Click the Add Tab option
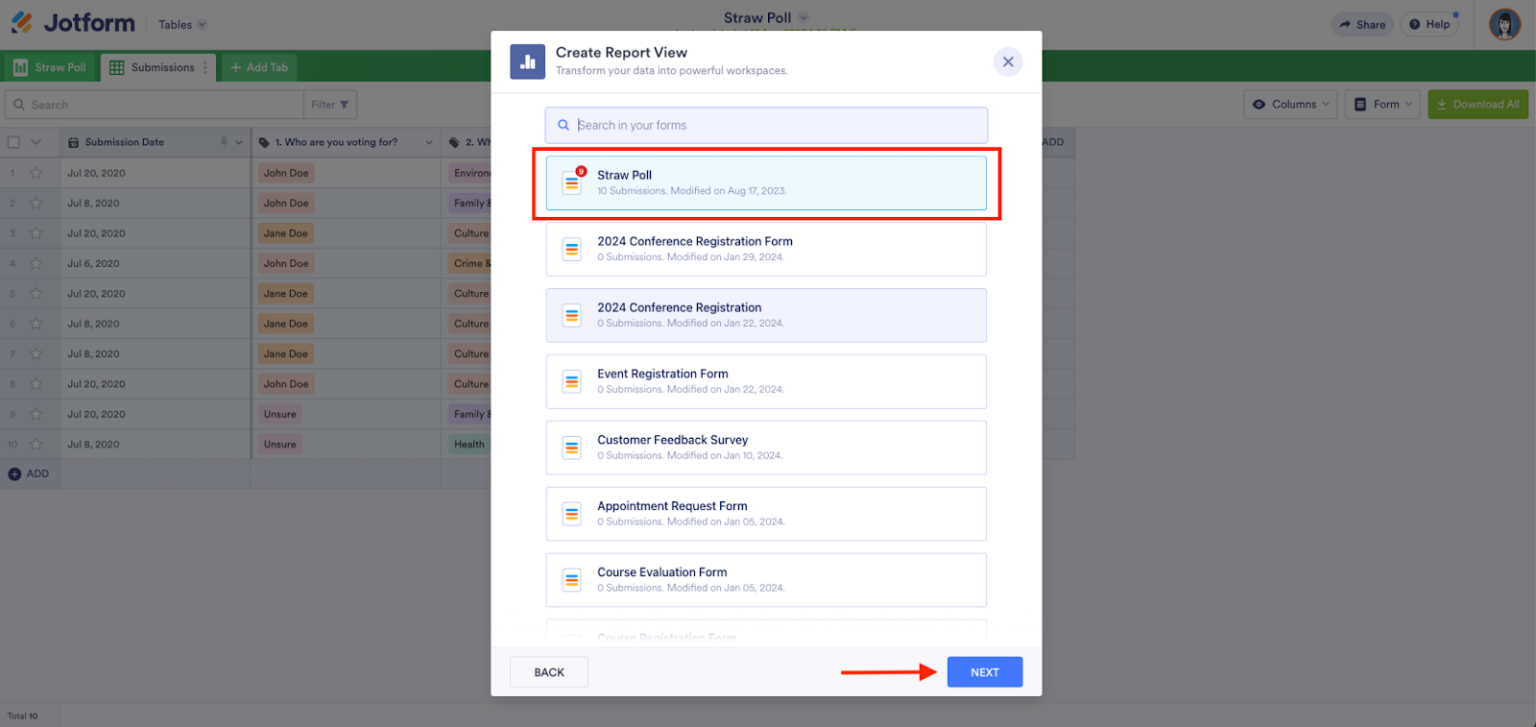This screenshot has height=727, width=1536. tap(258, 67)
